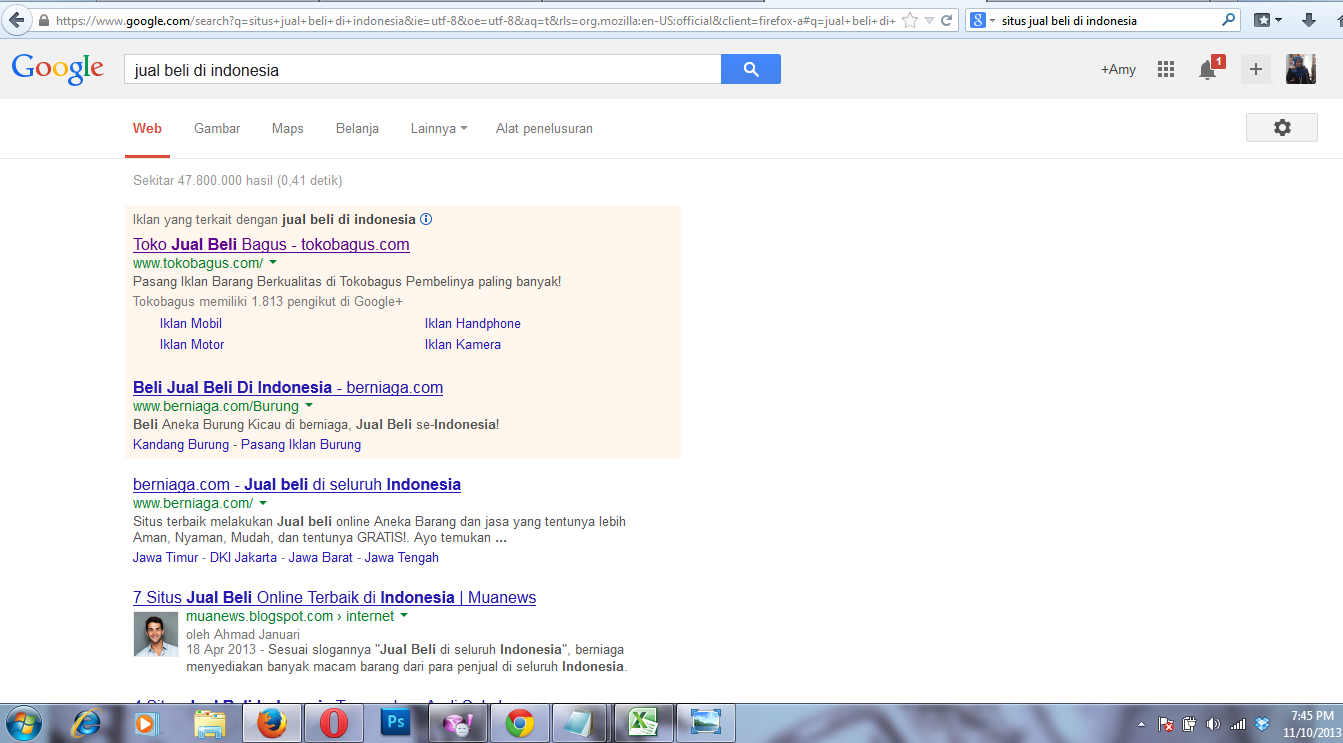The image size is (1343, 743).
Task: Click the padlock site identity icon
Action: pyautogui.click(x=44, y=20)
